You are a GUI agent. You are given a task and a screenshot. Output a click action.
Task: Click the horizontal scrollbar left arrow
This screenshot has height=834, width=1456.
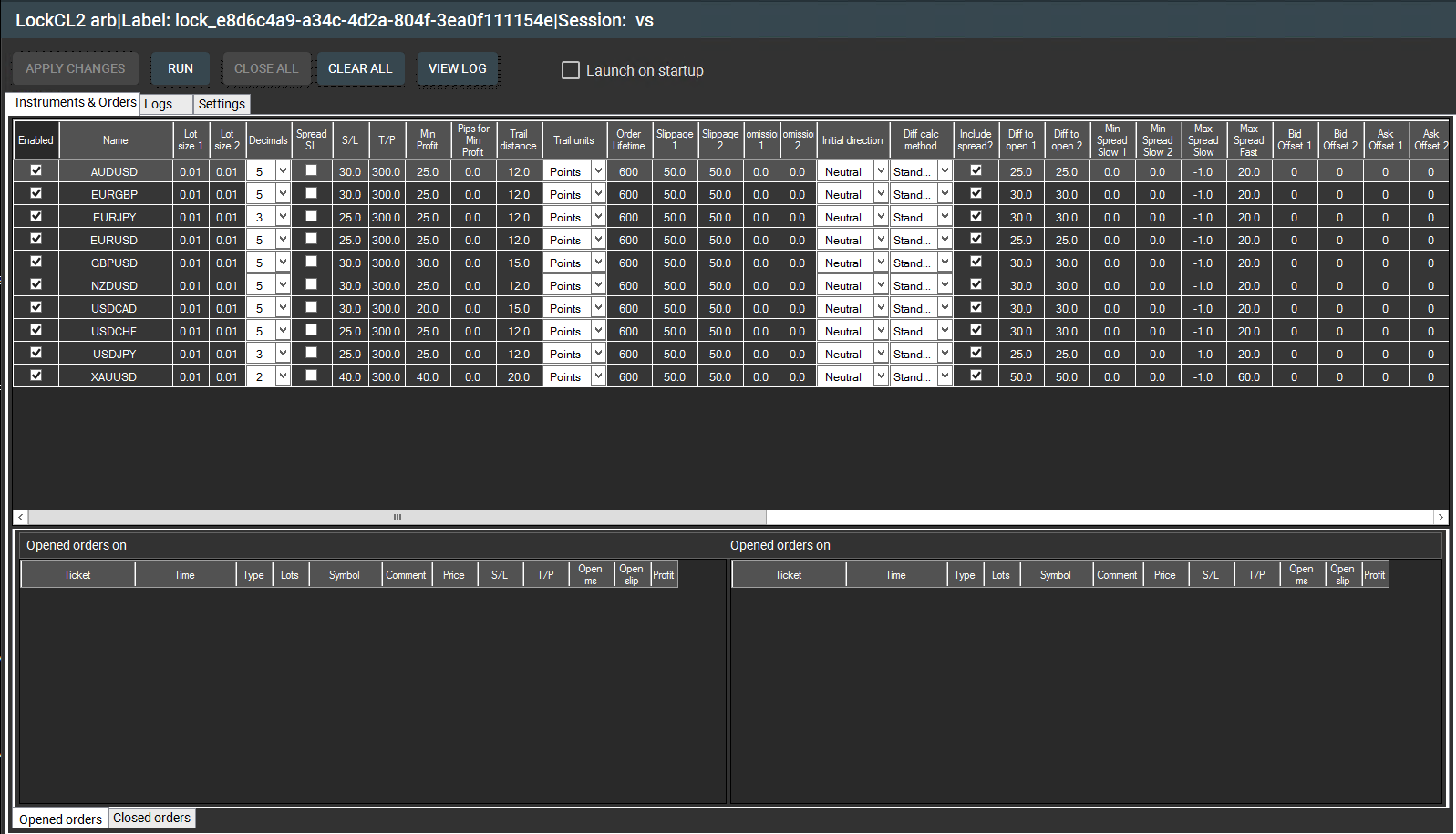20,517
